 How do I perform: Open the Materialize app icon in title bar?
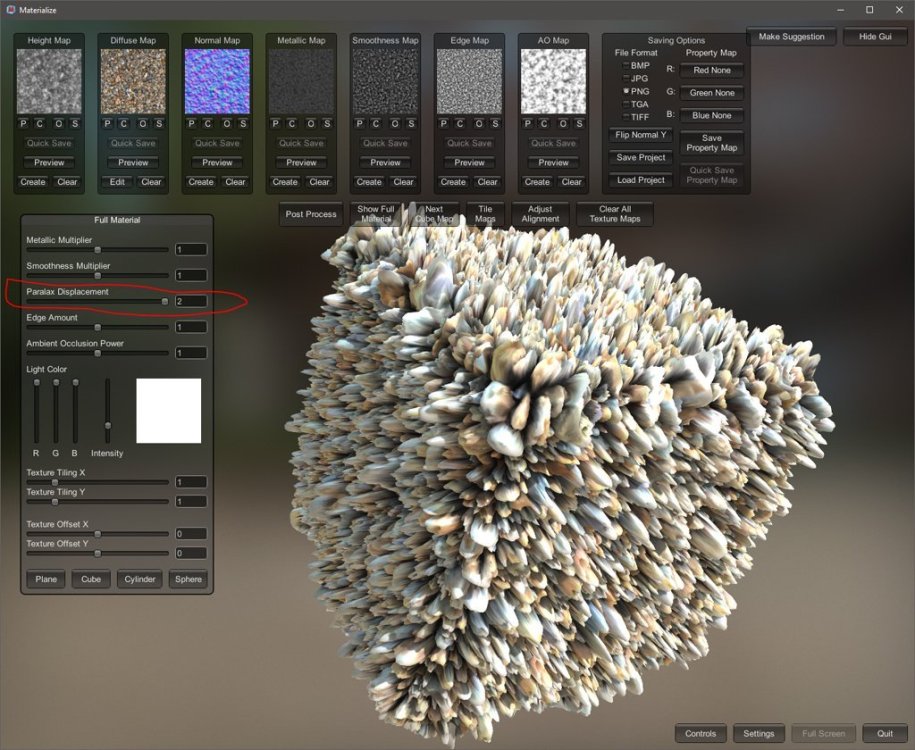pyautogui.click(x=10, y=9)
